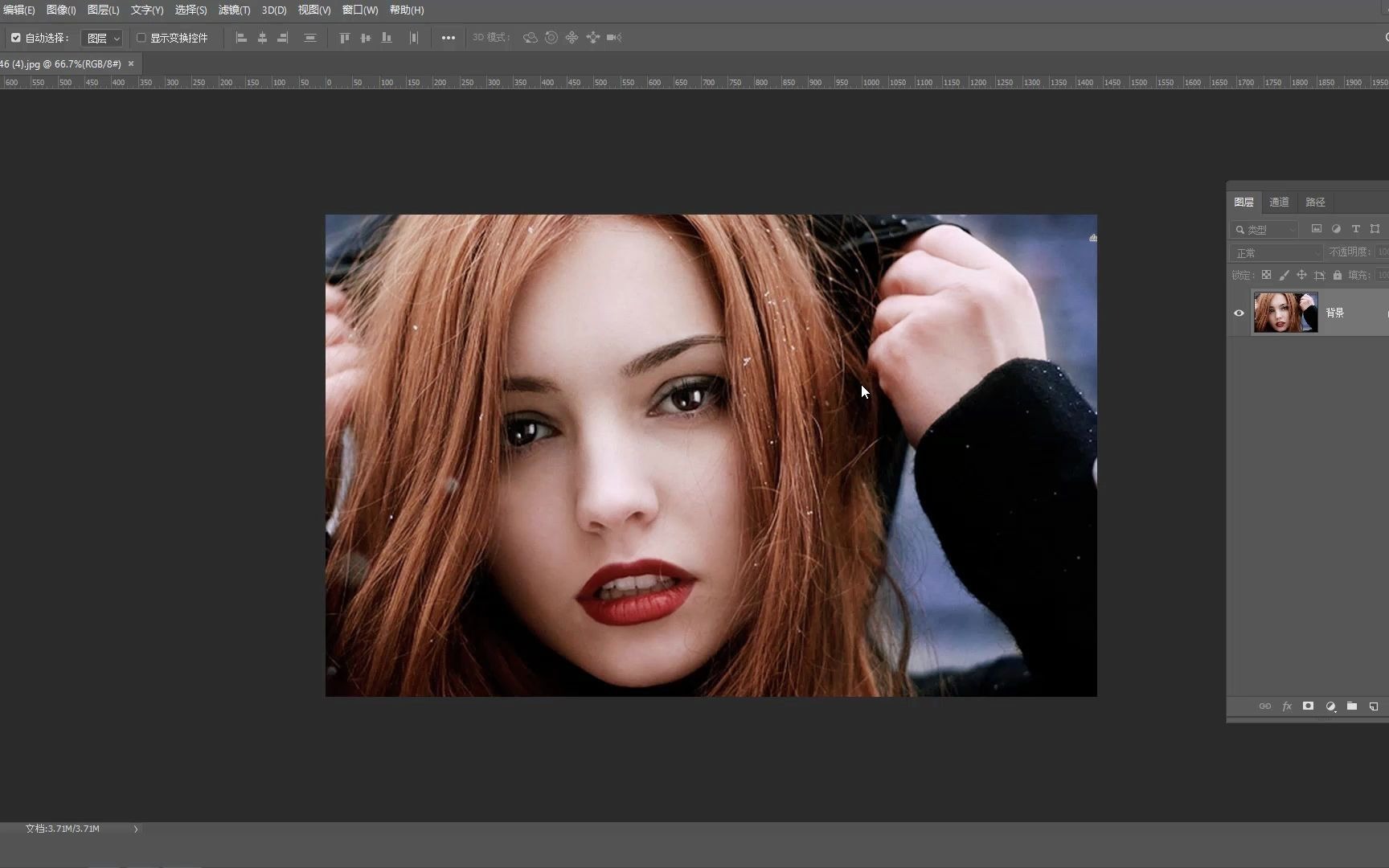1389x868 pixels.
Task: Click the link layers icon
Action: (1265, 706)
